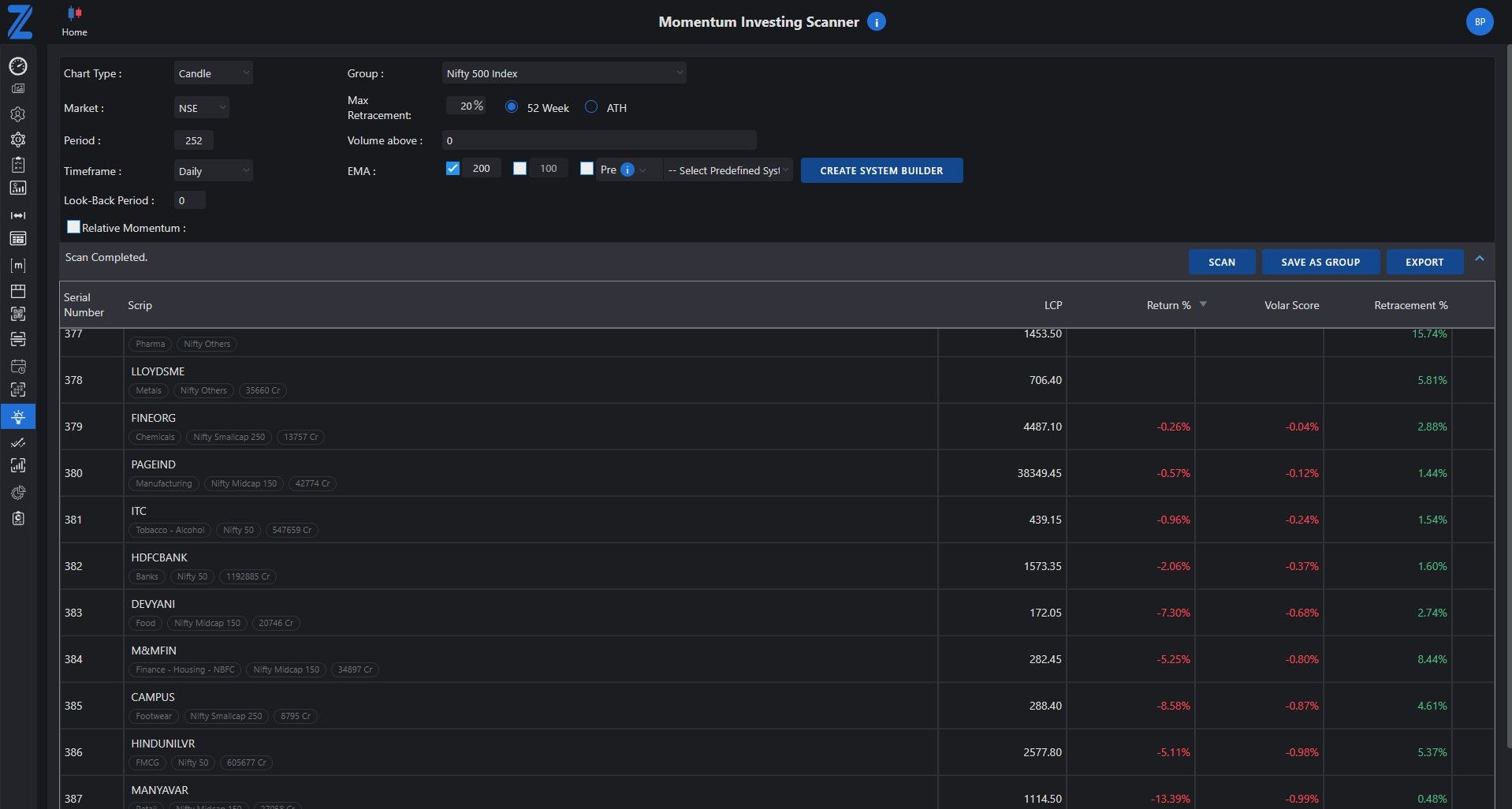This screenshot has height=809, width=1512.
Task: Sort by Volar Score column header
Action: (x=1291, y=305)
